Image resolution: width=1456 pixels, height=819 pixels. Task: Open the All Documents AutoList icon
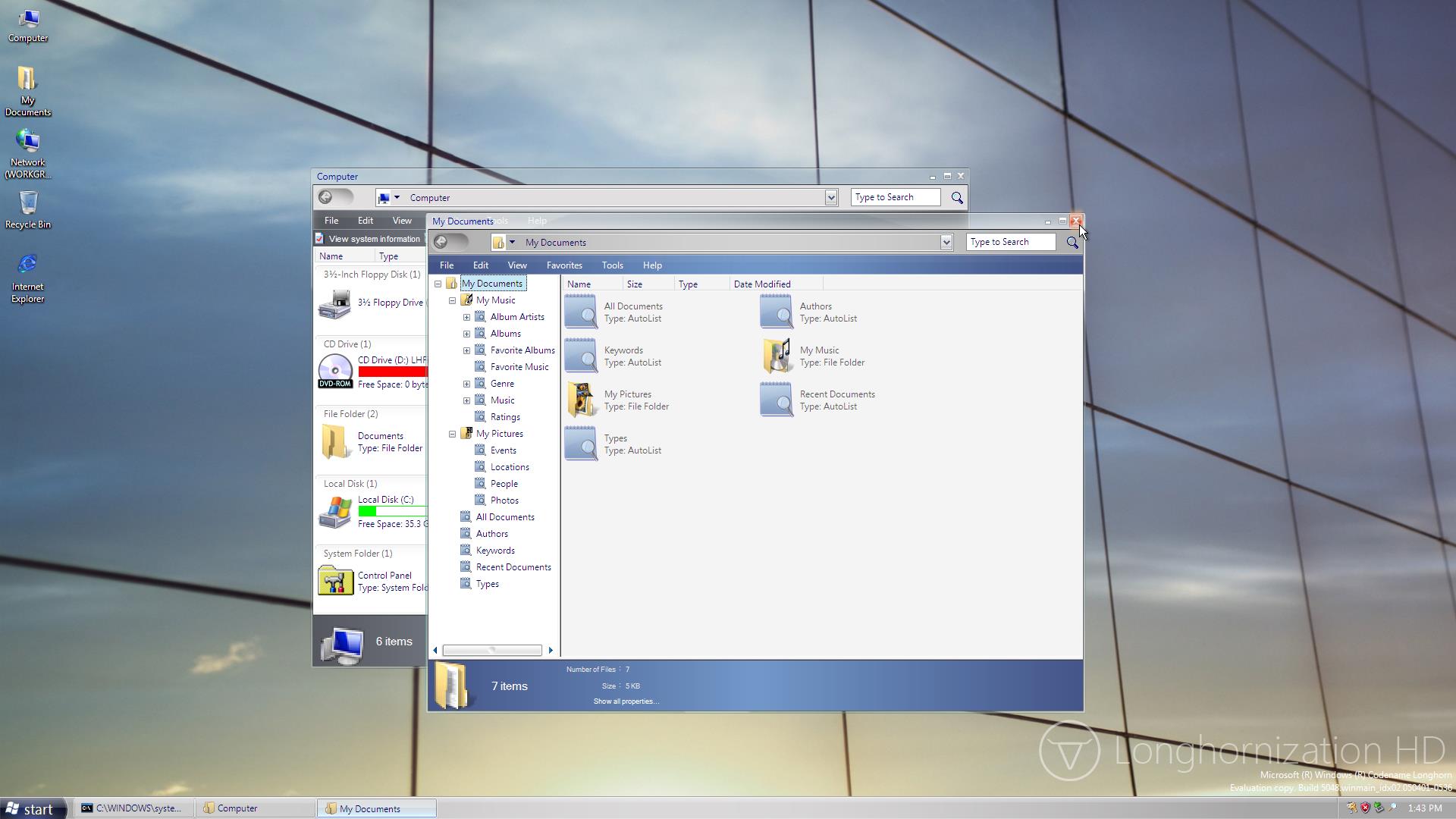pyautogui.click(x=581, y=312)
